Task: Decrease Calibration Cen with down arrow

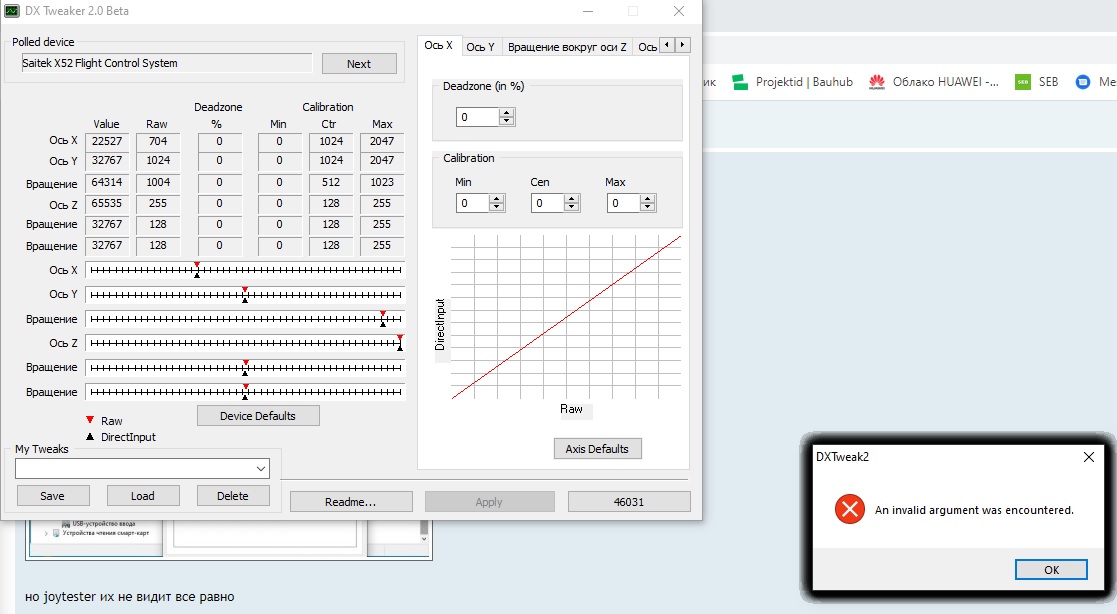Action: tap(572, 207)
